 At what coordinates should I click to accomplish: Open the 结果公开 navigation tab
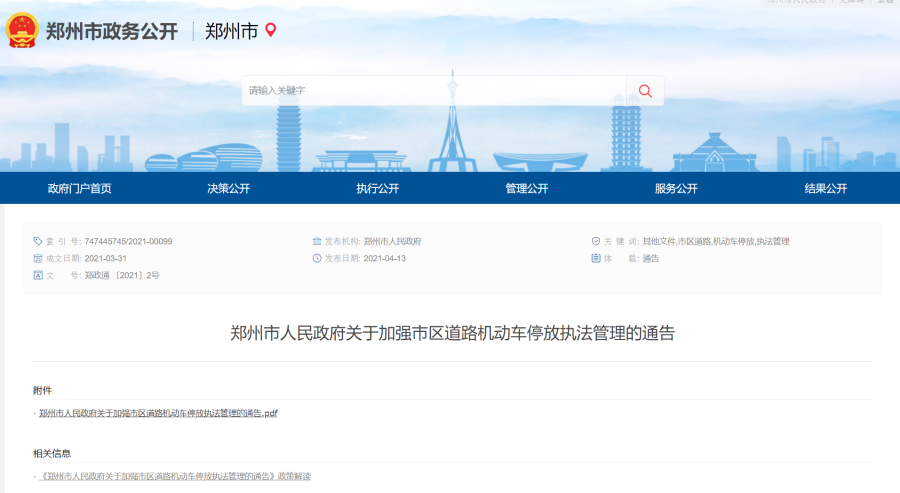click(825, 188)
